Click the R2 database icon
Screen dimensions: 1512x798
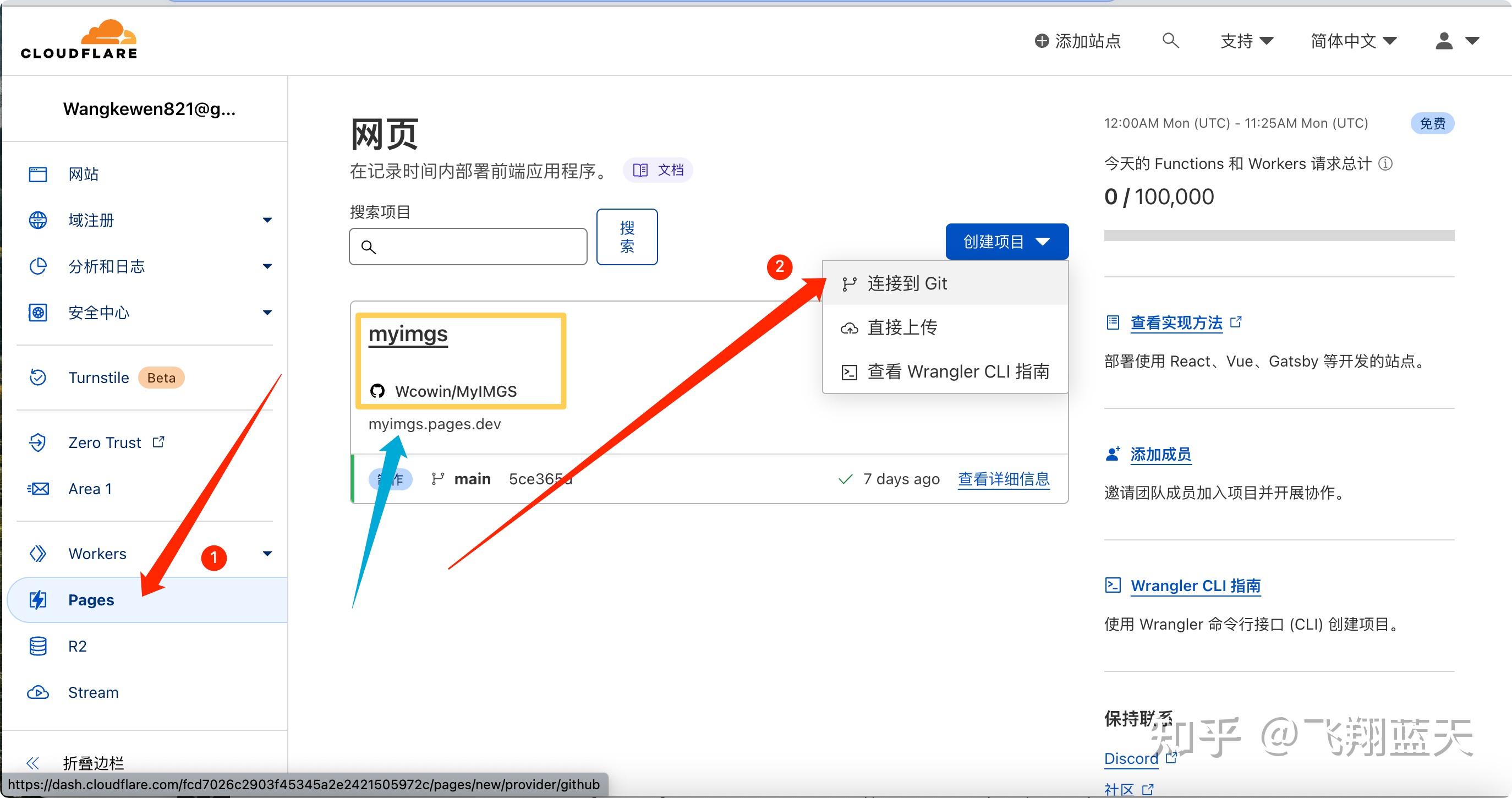coord(38,646)
